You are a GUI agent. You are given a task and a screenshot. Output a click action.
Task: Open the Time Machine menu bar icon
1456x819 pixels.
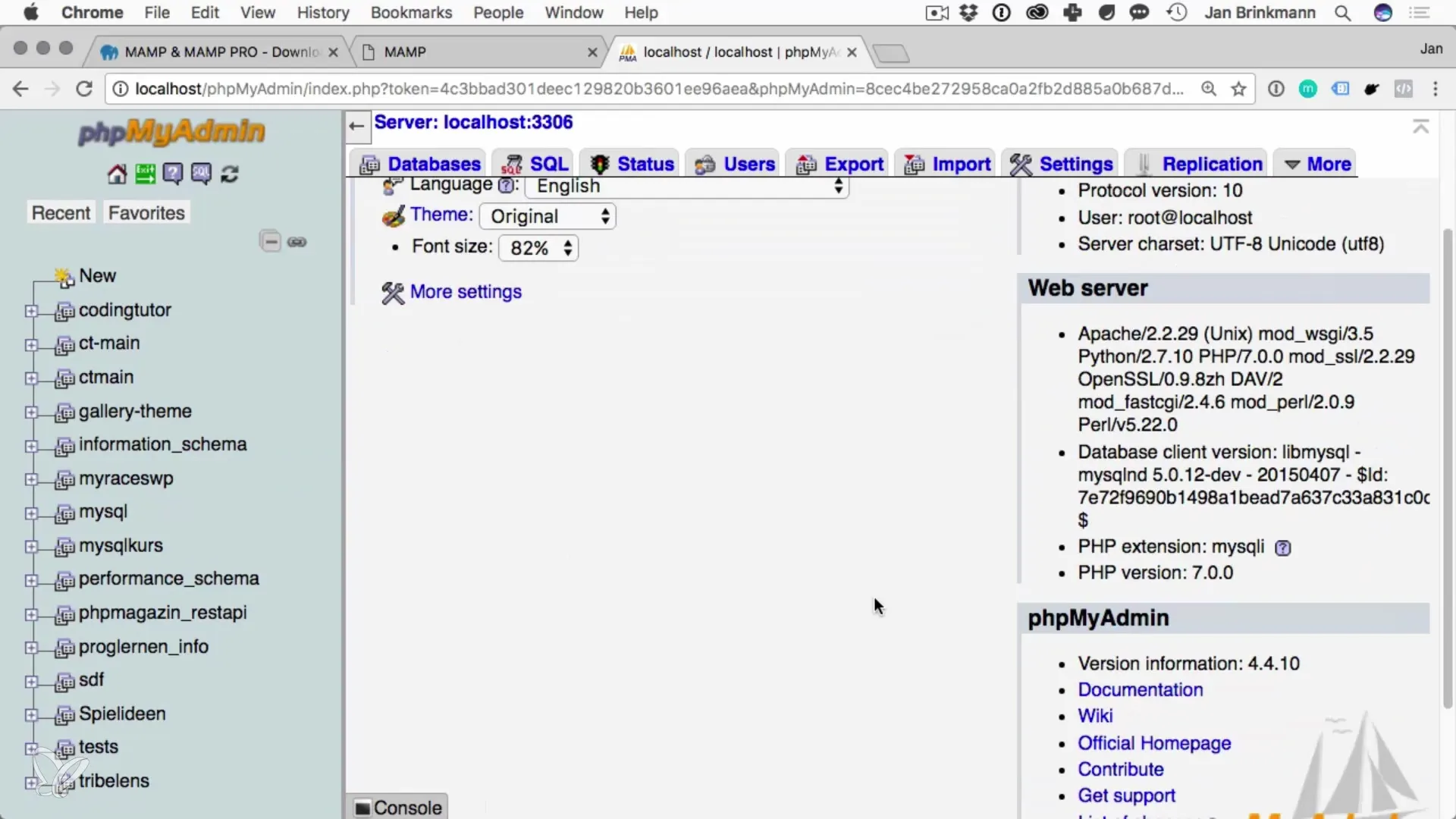coord(1177,13)
